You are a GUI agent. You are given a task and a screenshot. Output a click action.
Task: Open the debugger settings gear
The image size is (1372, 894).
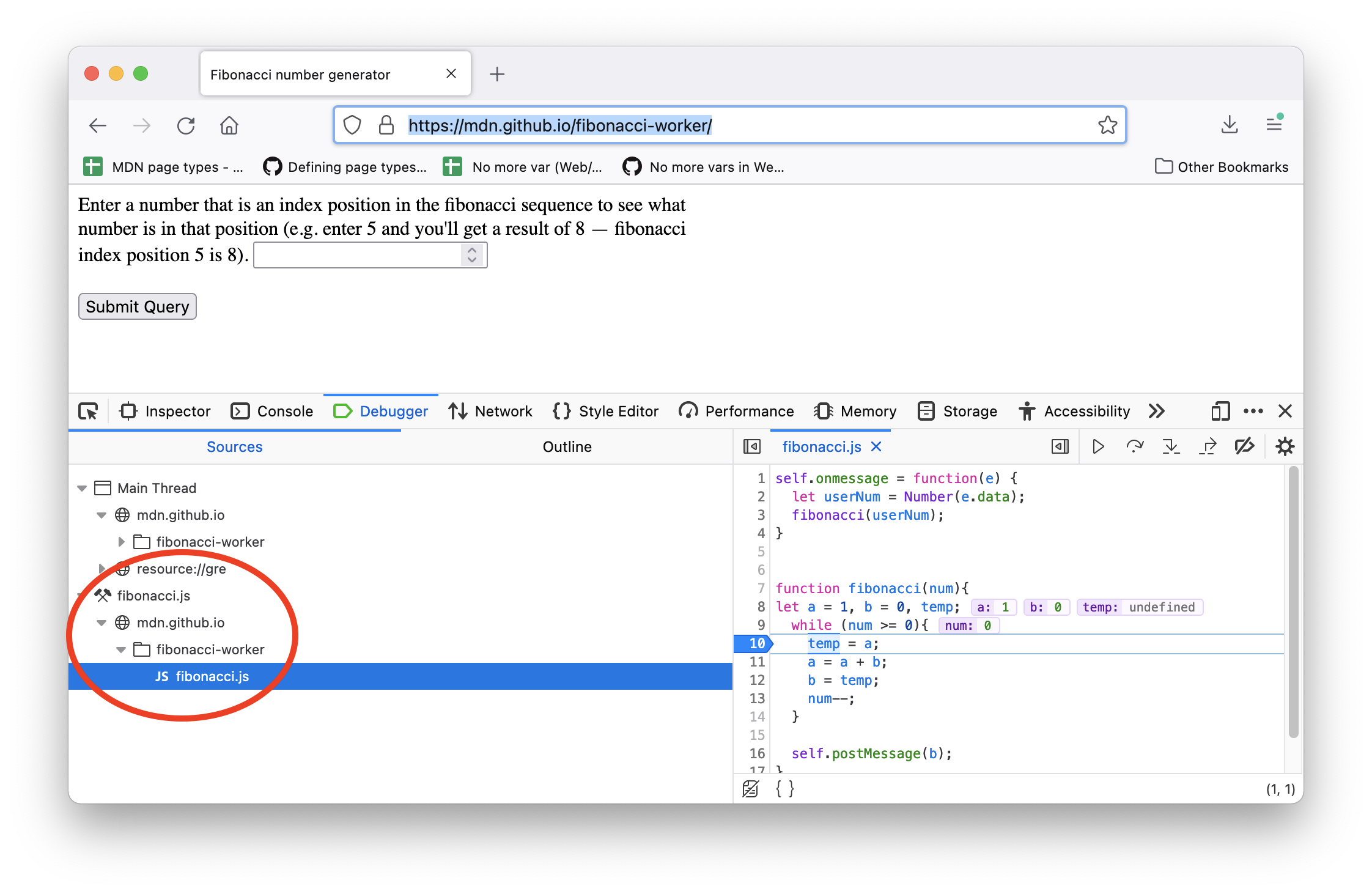coord(1285,446)
